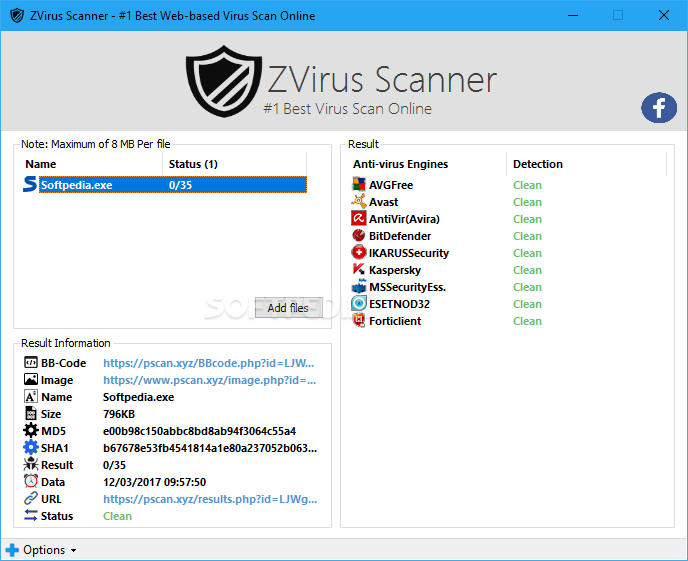Click the Avast engine icon
This screenshot has height=561, width=688.
358,201
